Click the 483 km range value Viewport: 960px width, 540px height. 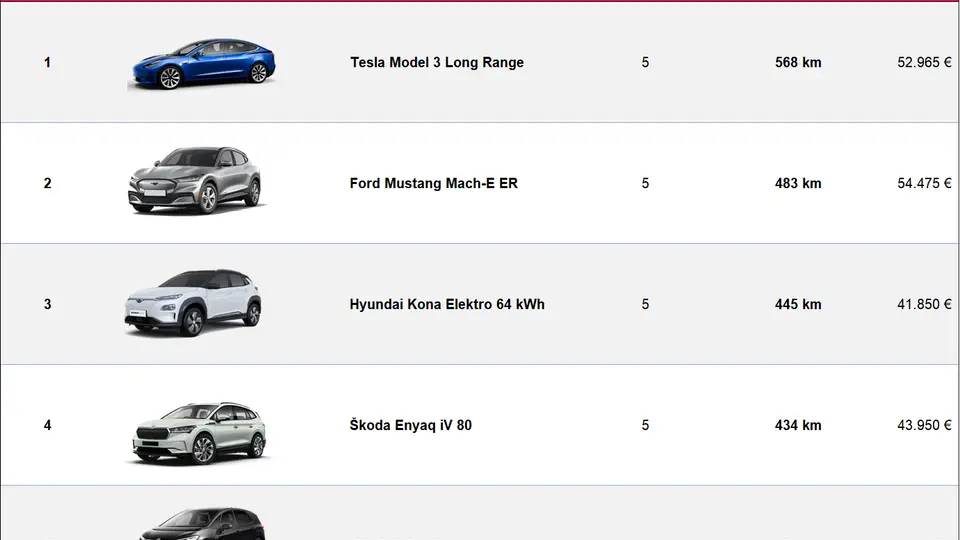click(798, 183)
